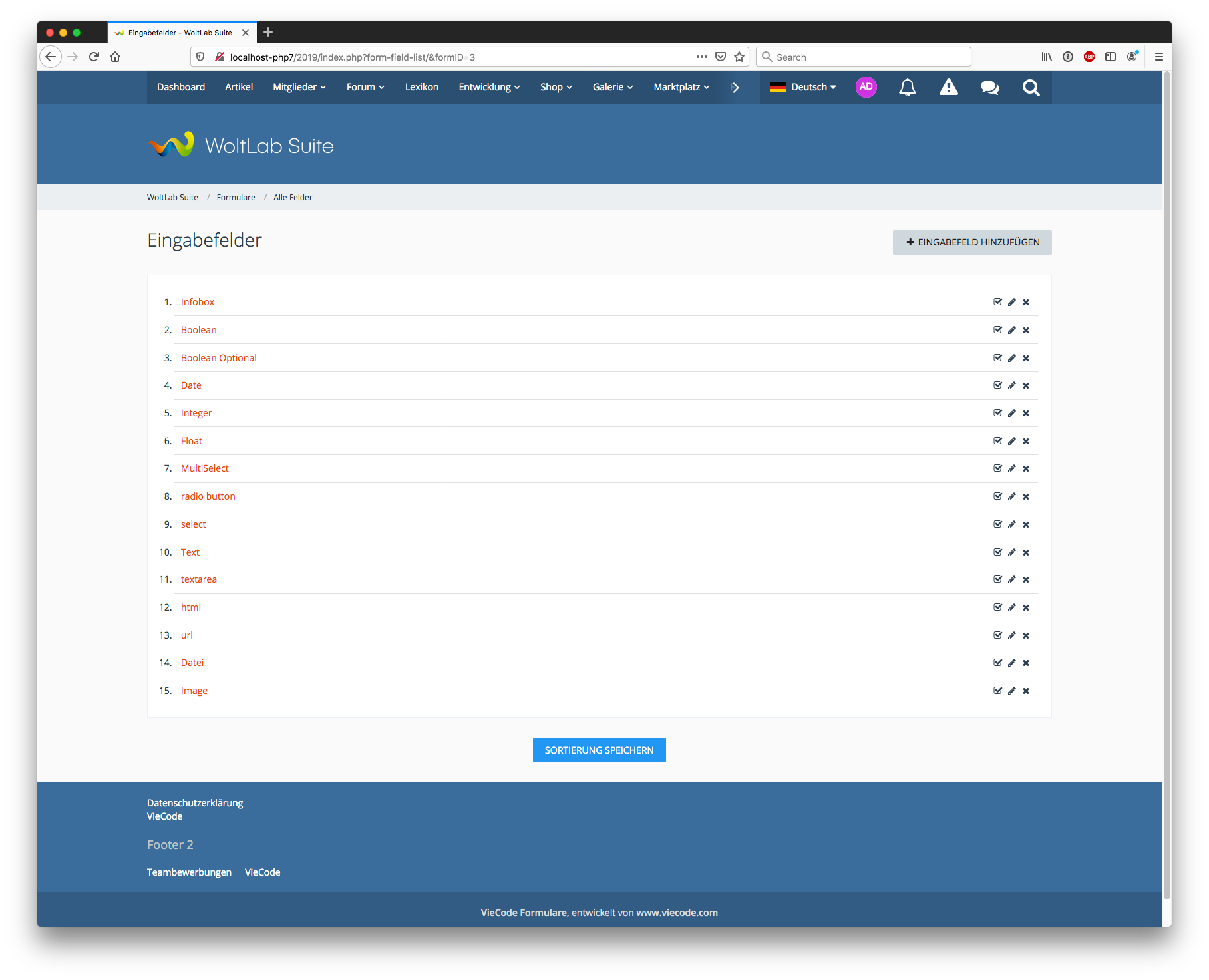Toggle the Float field enable checkbox
The image size is (1209, 980).
tap(997, 441)
